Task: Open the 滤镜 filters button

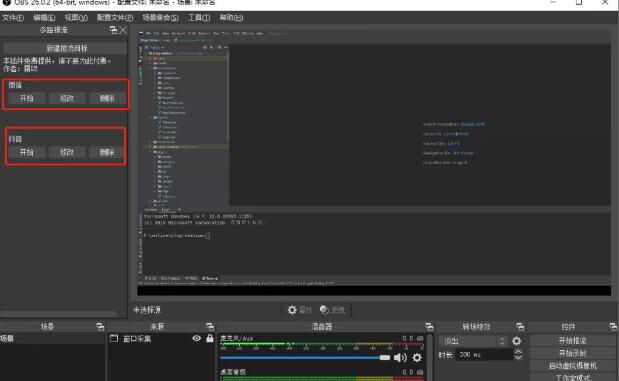Action: click(x=333, y=310)
